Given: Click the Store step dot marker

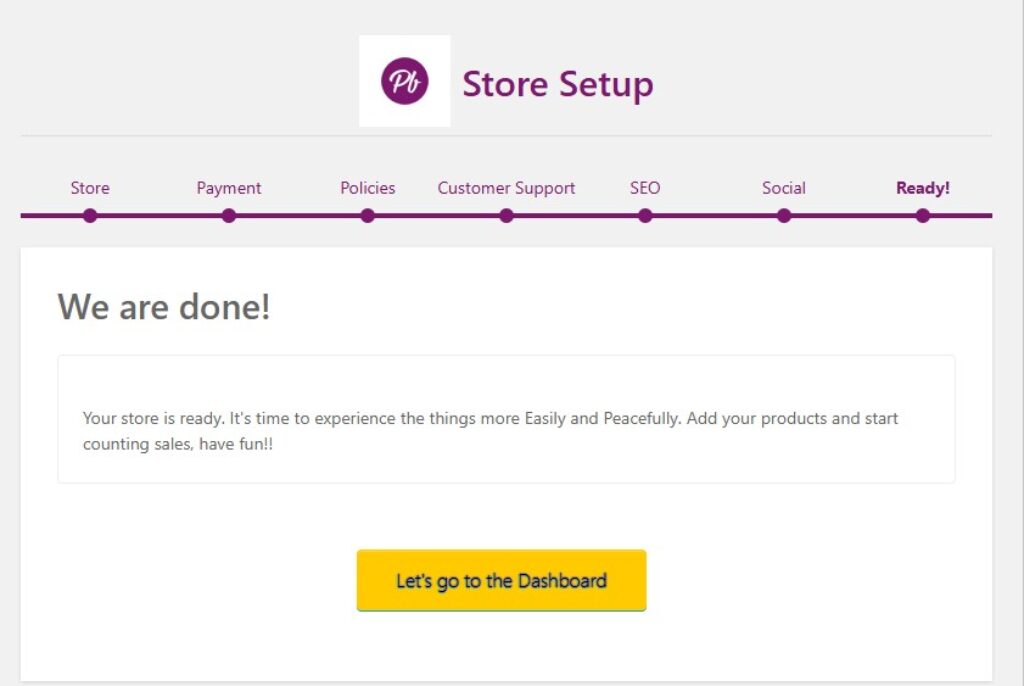Looking at the screenshot, I should [x=90, y=215].
